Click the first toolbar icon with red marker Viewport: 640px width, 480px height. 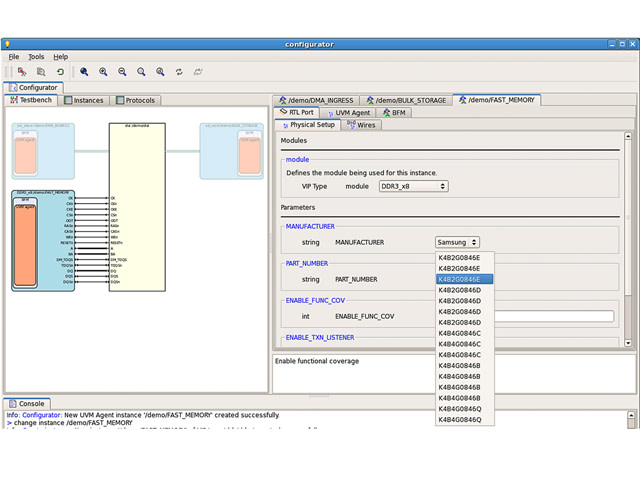[x=22, y=72]
